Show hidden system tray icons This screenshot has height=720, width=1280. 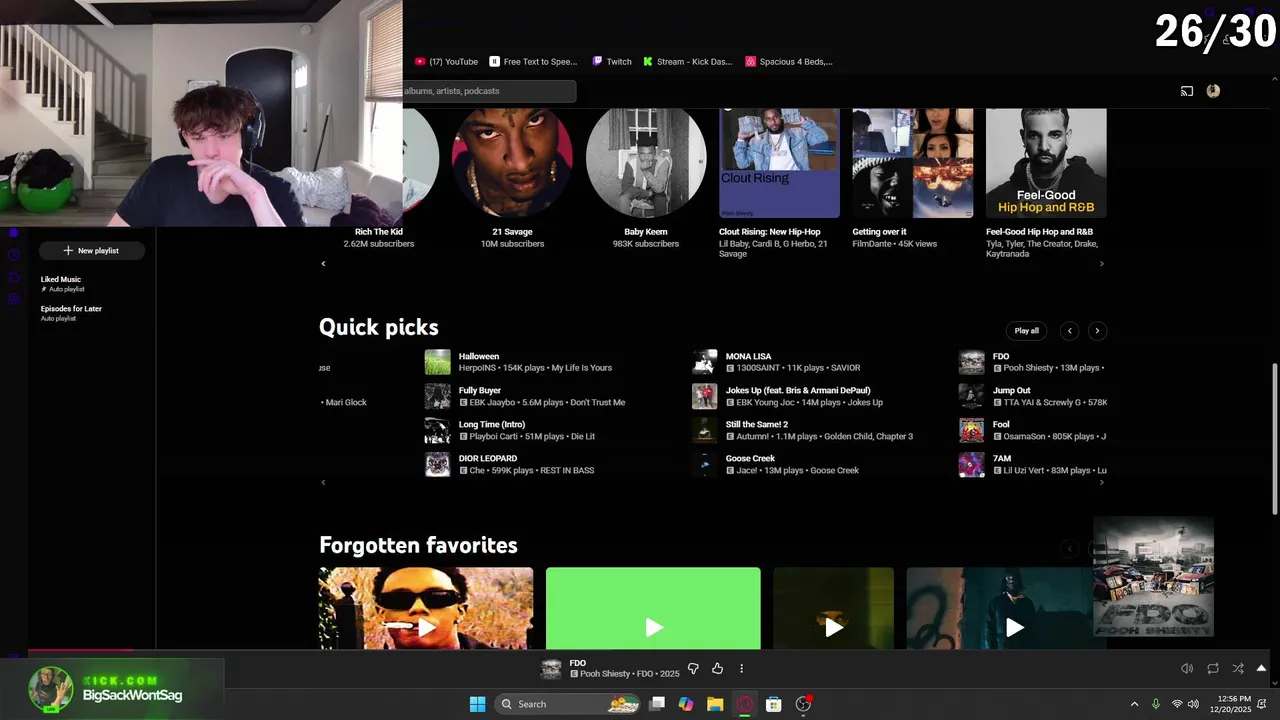tap(1134, 704)
